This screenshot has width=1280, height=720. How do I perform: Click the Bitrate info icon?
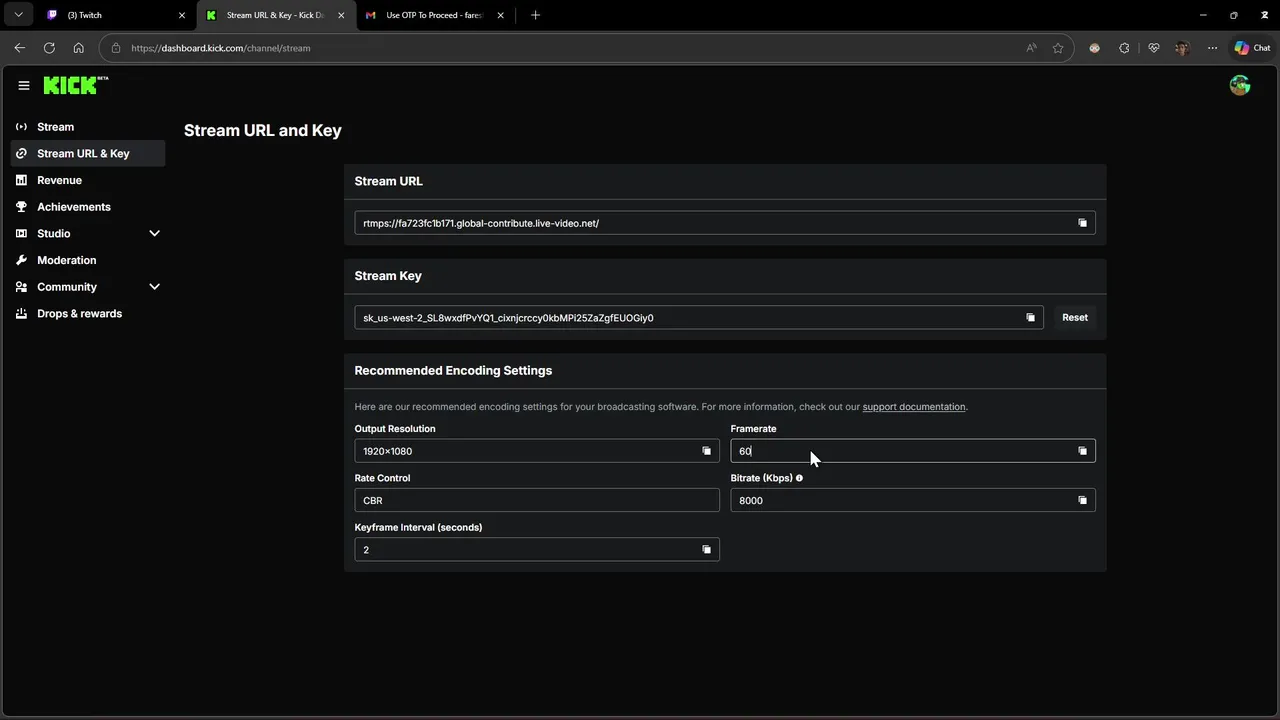click(x=799, y=478)
